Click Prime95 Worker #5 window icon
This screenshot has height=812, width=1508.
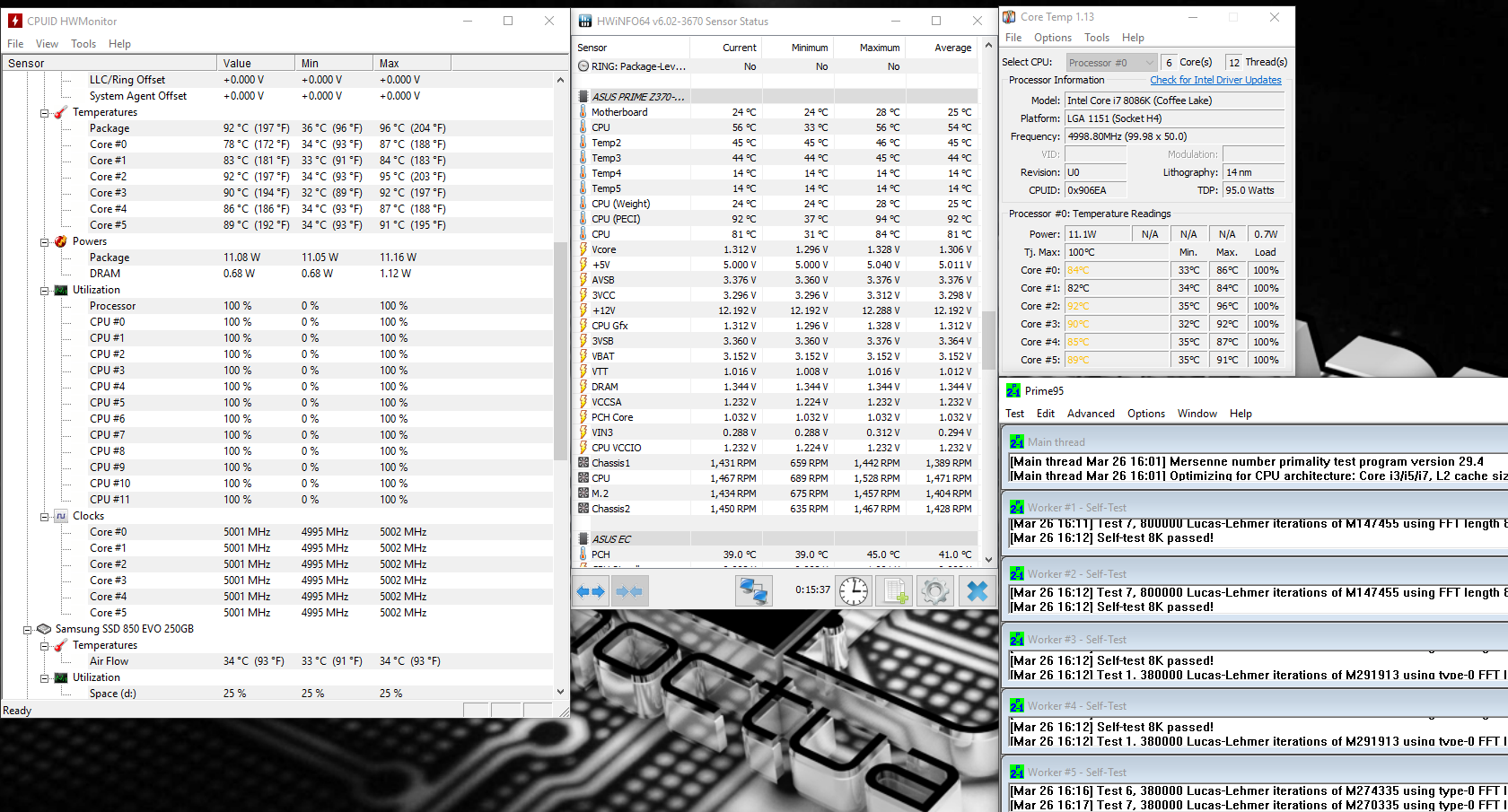[1016, 772]
